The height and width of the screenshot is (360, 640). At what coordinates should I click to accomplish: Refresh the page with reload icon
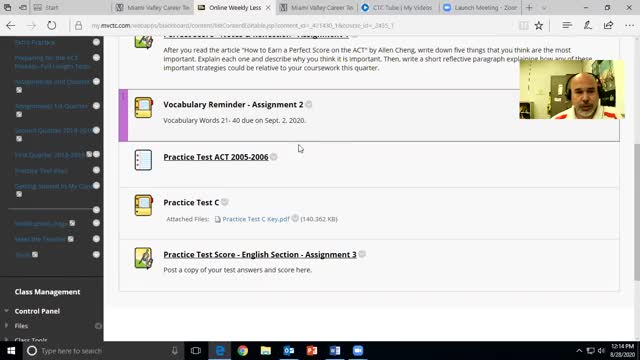click(x=51, y=25)
